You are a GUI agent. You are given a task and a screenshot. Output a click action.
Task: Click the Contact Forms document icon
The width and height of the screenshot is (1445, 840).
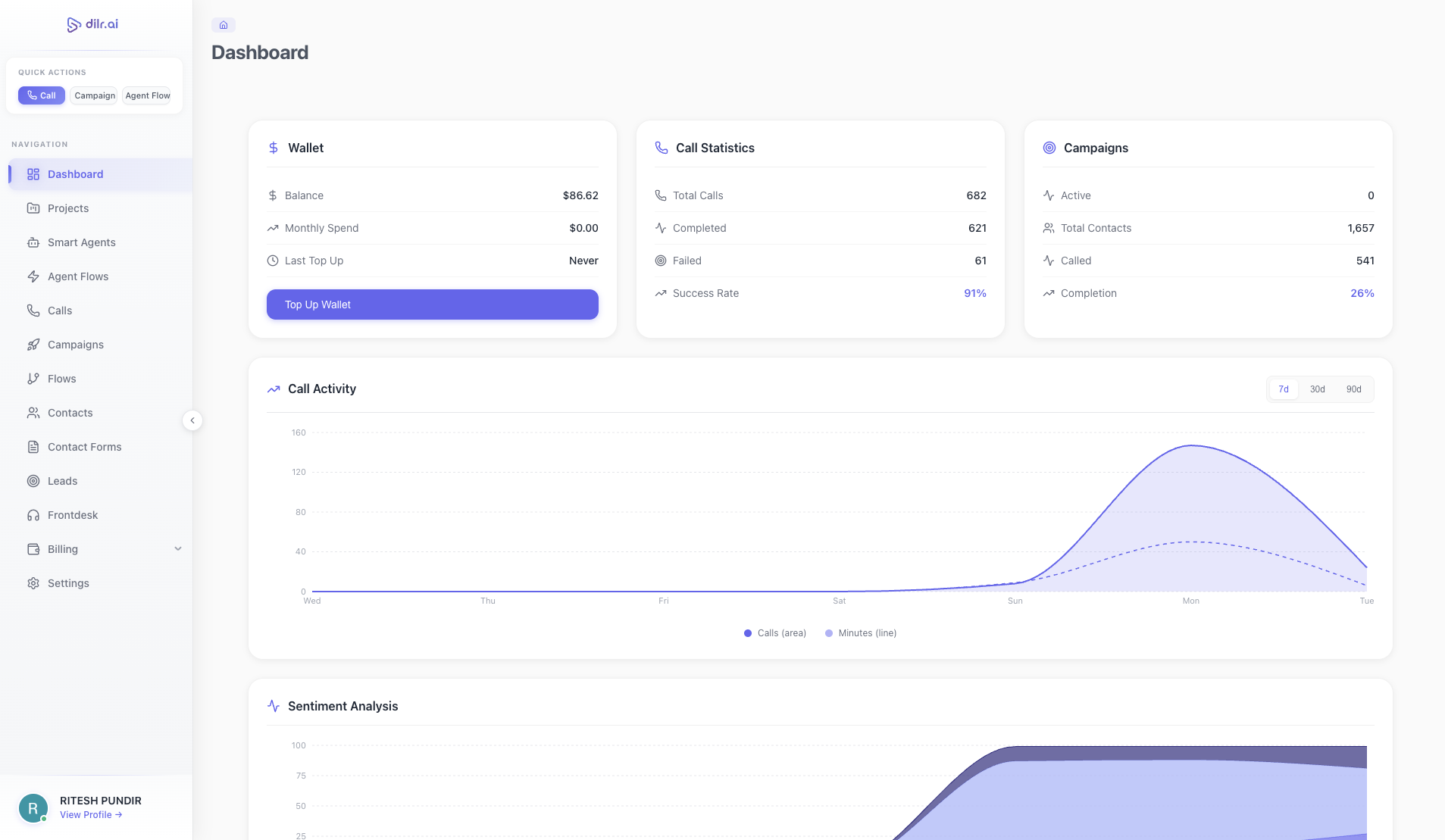tap(33, 447)
